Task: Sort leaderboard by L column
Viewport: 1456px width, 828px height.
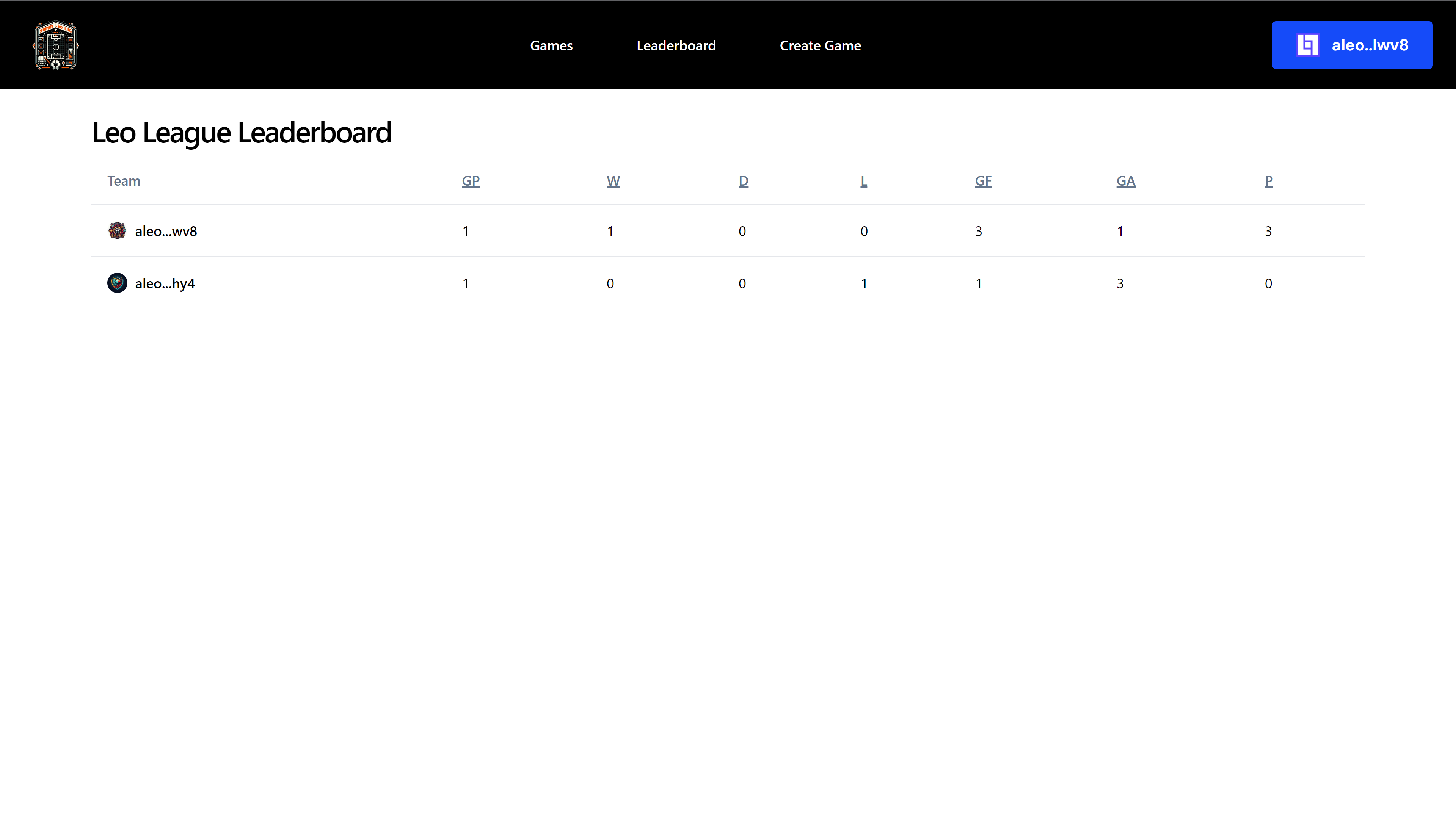Action: coord(863,181)
